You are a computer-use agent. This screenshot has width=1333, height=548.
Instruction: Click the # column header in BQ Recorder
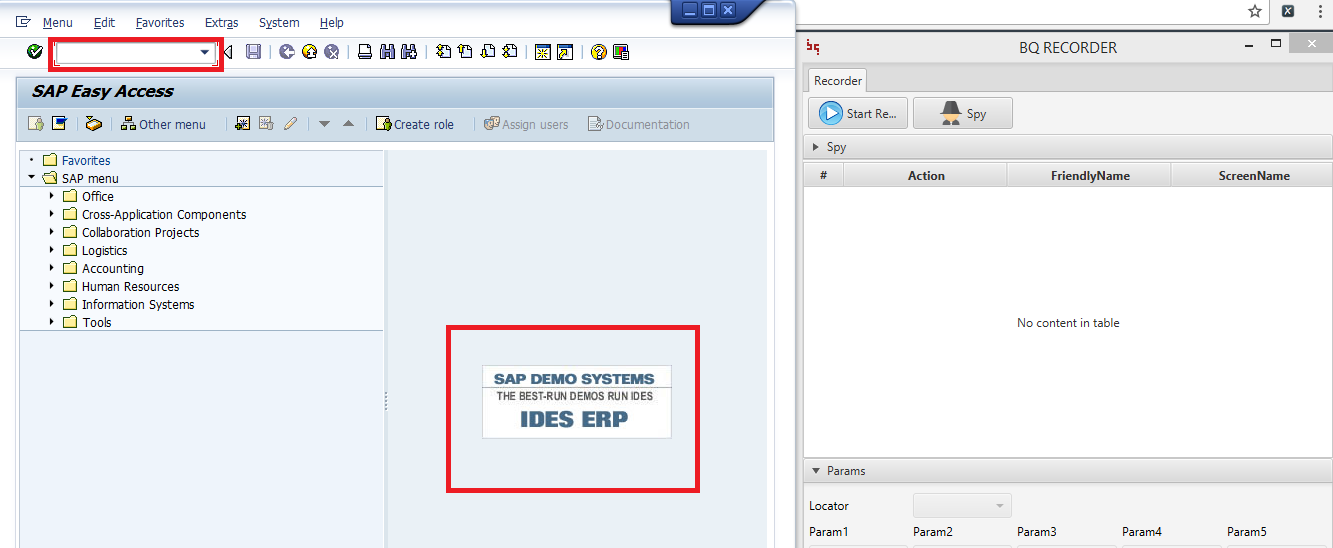click(x=824, y=175)
